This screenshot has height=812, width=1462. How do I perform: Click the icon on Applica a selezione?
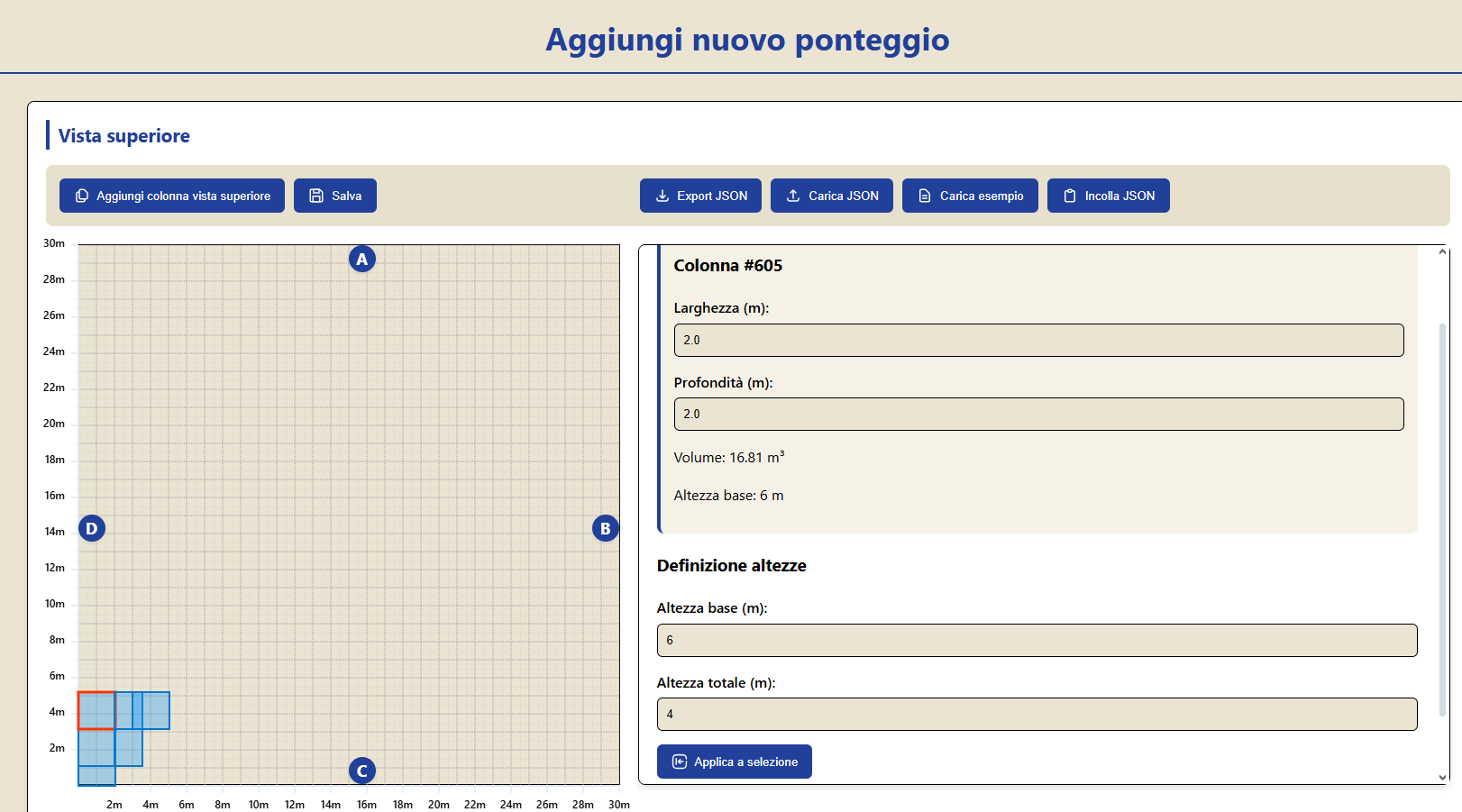click(680, 762)
